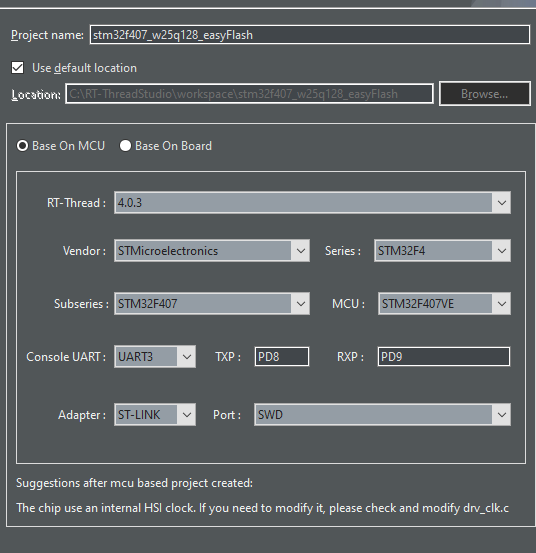536x553 pixels.
Task: Open the Series dropdown arrow
Action: pos(501,251)
